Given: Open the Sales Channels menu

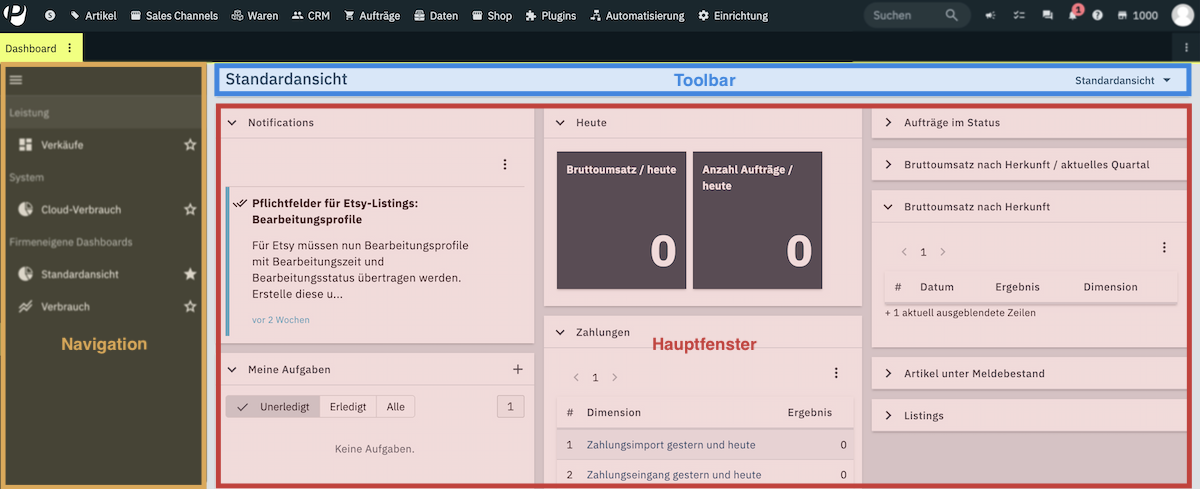Looking at the screenshot, I should click(174, 16).
